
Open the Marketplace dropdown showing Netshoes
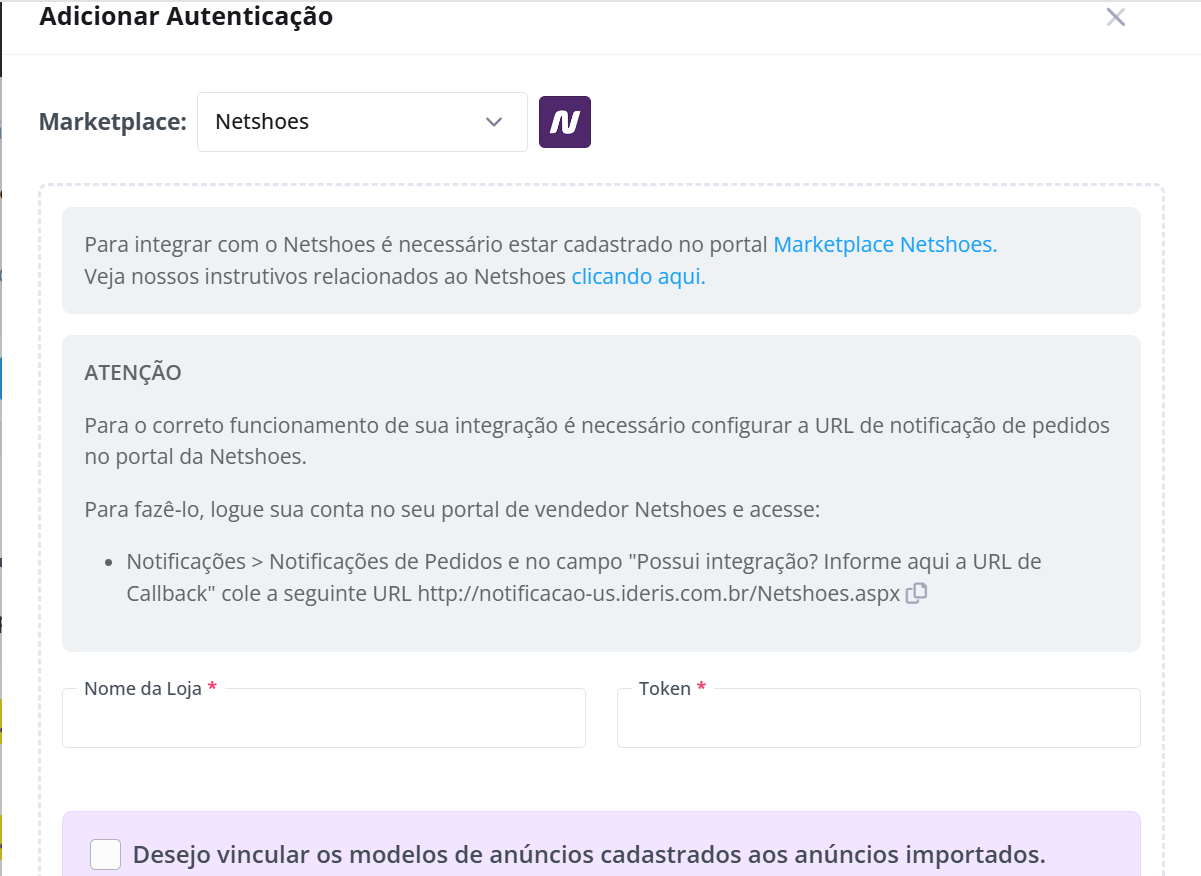[x=362, y=122]
